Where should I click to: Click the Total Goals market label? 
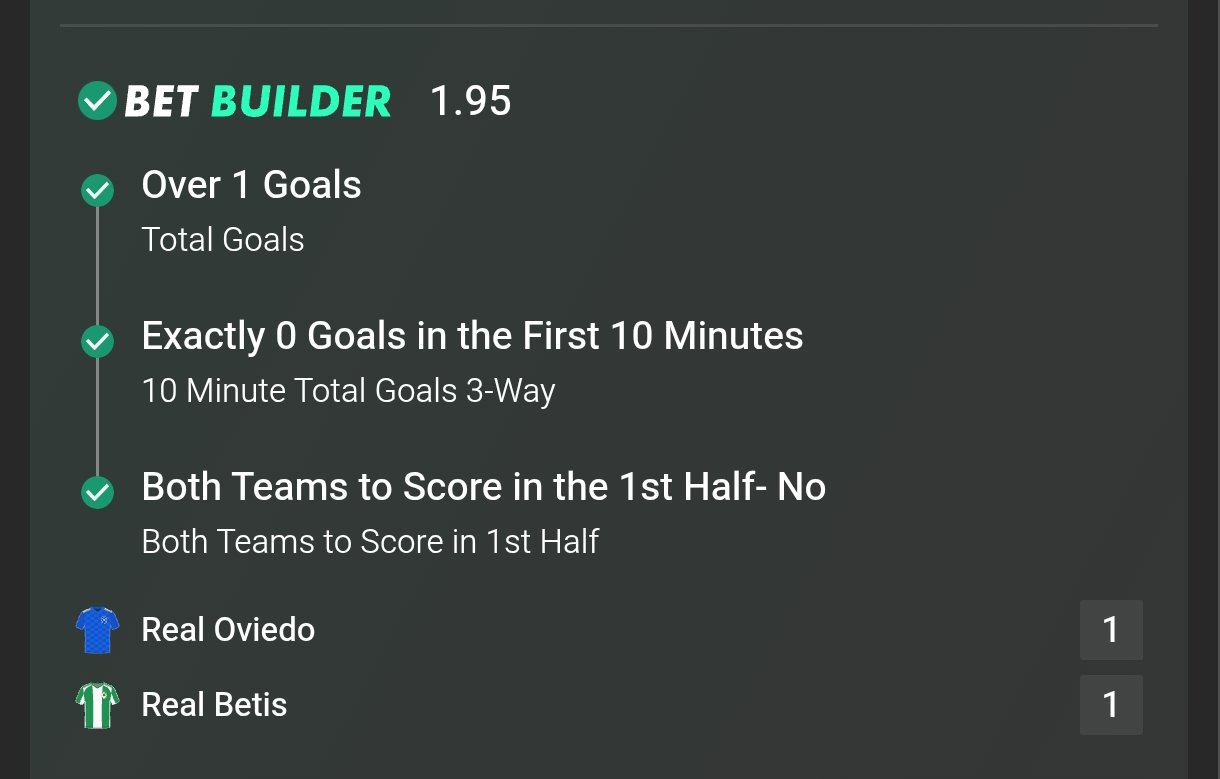coord(223,240)
